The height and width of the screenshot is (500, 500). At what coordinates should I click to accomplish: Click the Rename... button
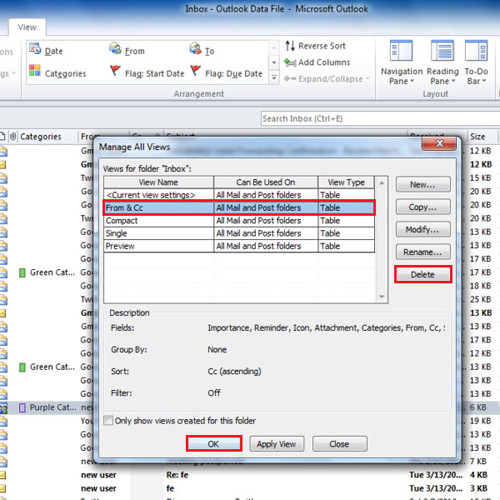(423, 252)
